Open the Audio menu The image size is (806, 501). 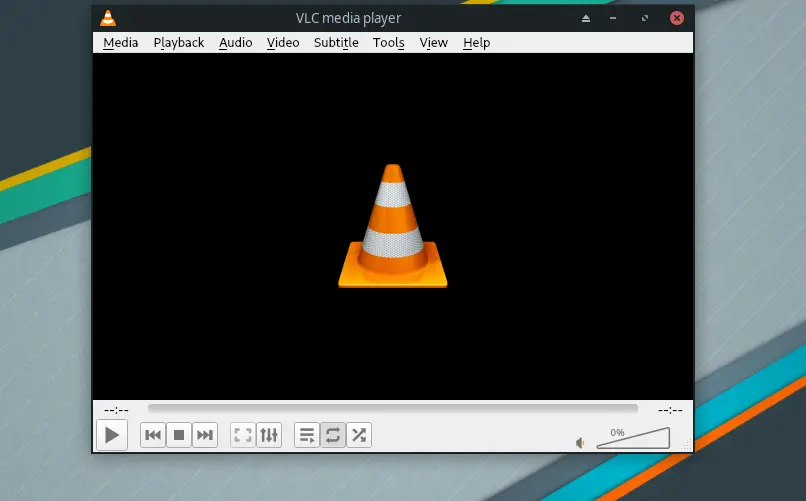pos(235,43)
